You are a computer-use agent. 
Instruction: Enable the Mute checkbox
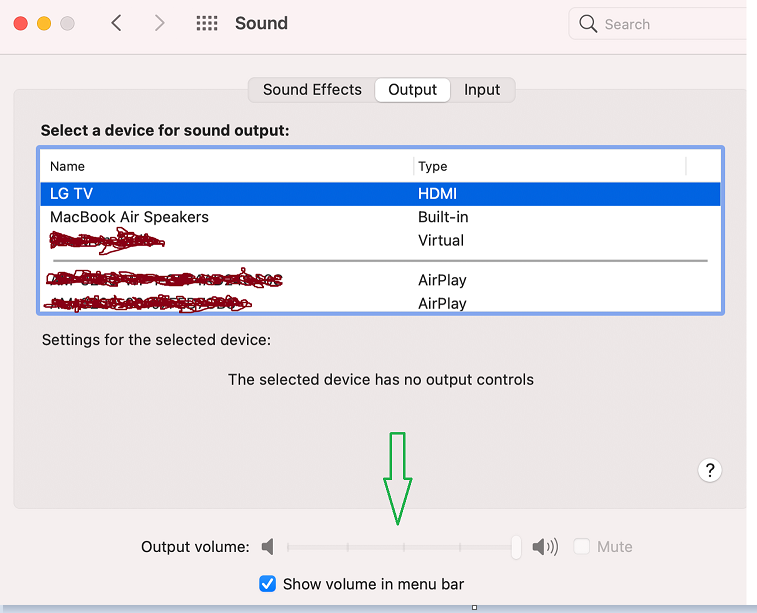coord(581,547)
